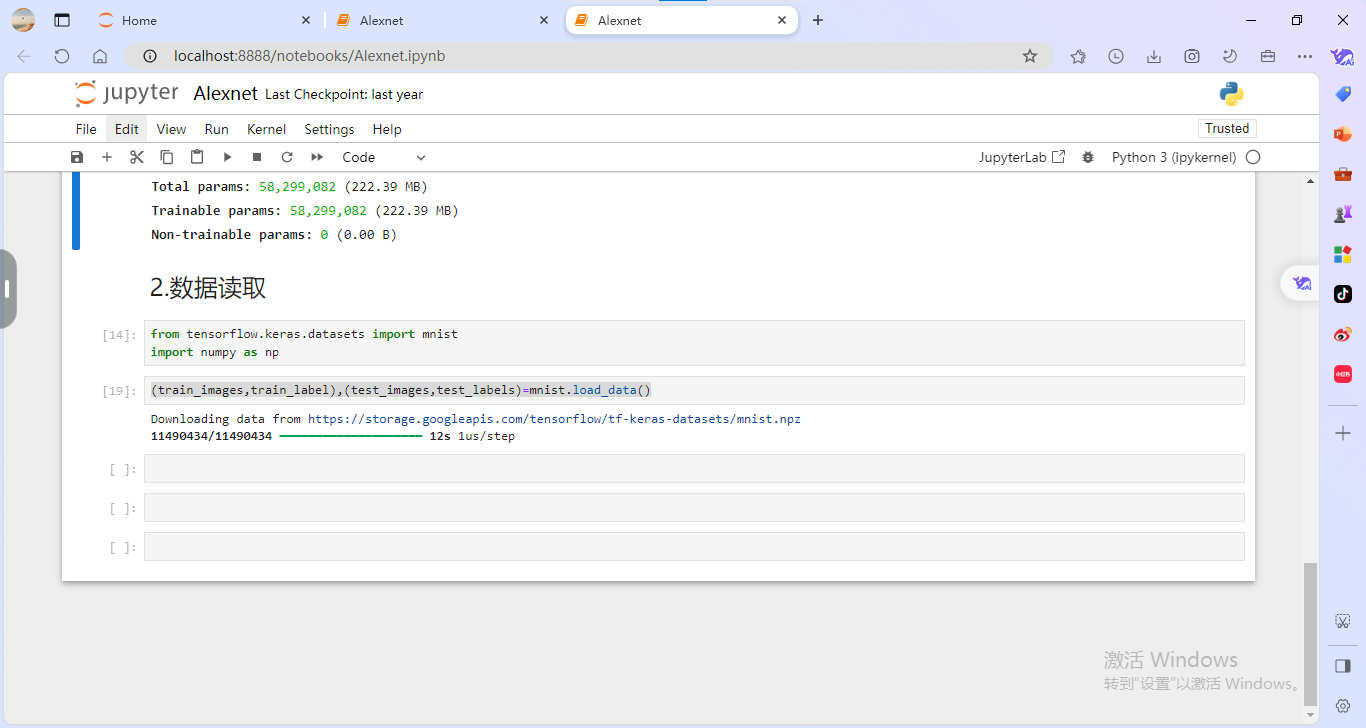Image resolution: width=1366 pixels, height=728 pixels.
Task: Copy the selected cell with copy icon
Action: [x=167, y=157]
